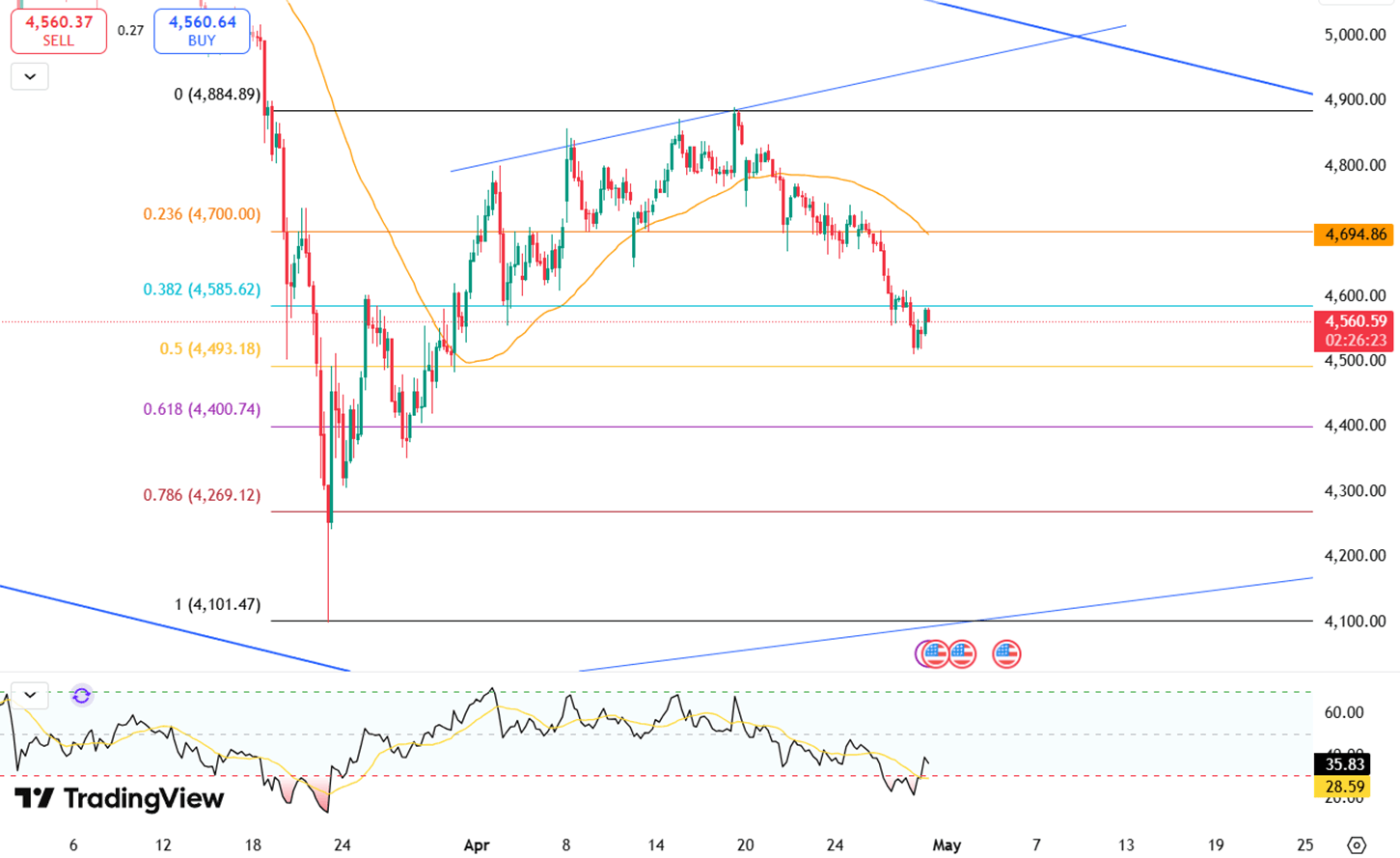Open the rightmost US flag economic event
This screenshot has height=858, width=1400.
(x=1006, y=654)
